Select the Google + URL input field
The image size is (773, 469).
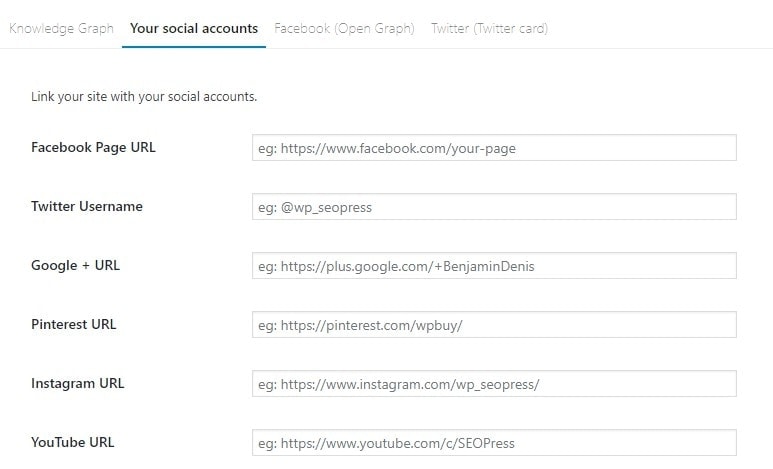click(x=494, y=266)
